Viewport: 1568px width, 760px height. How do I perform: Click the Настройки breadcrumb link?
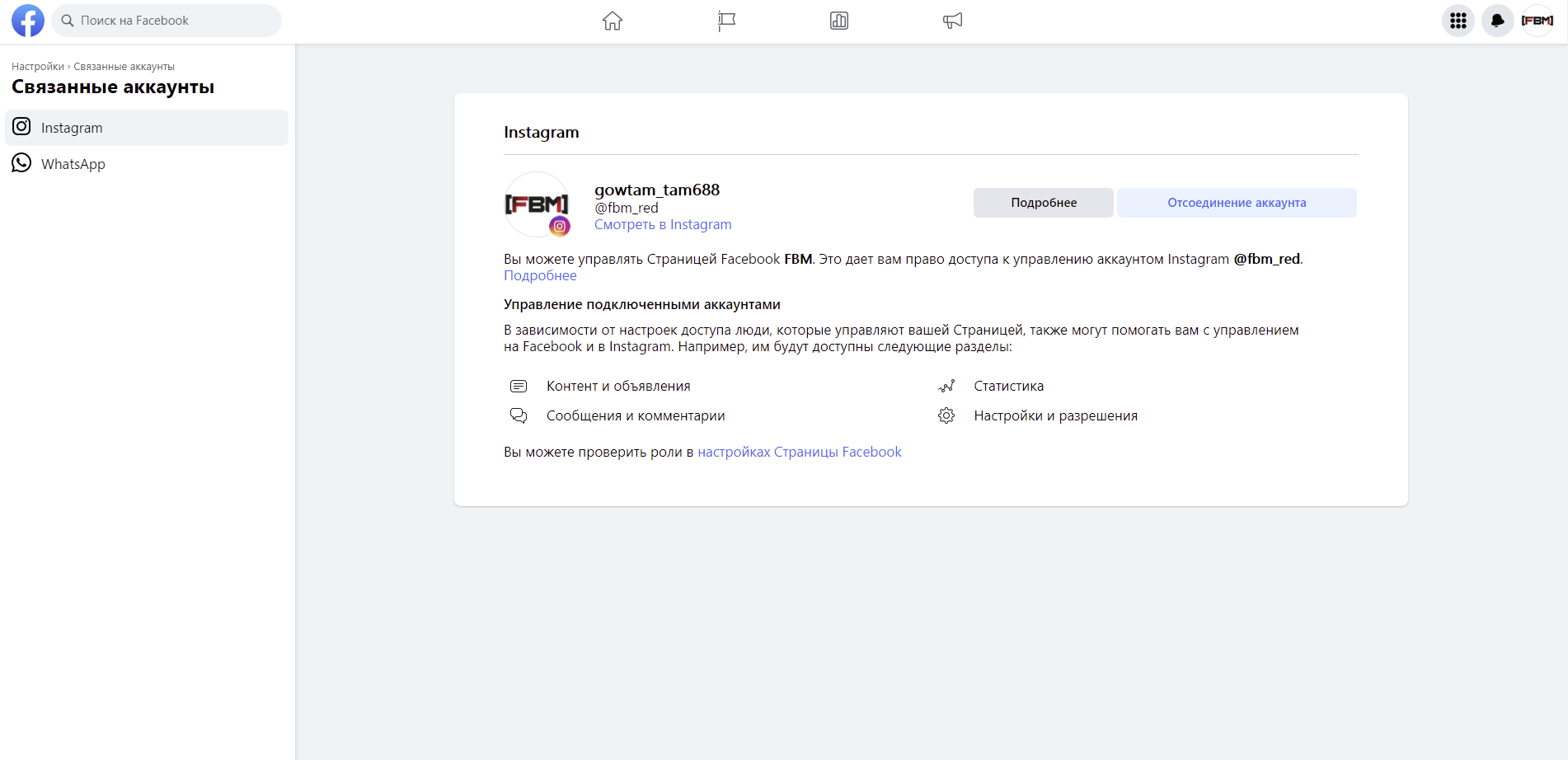coord(37,67)
